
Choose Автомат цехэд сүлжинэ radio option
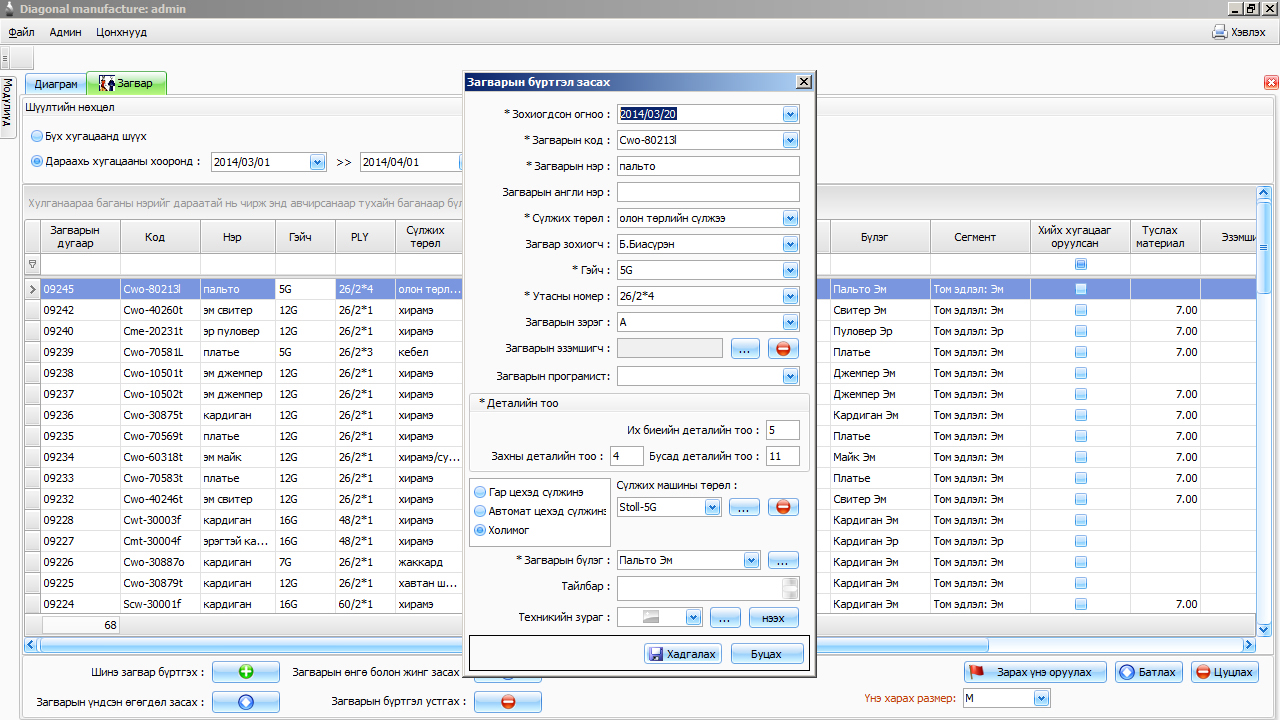480,511
